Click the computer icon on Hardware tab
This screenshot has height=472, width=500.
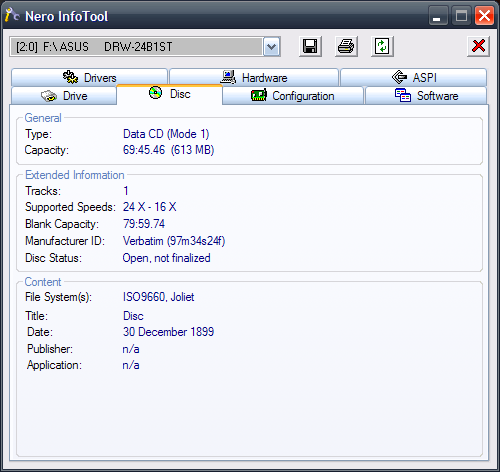click(x=228, y=77)
